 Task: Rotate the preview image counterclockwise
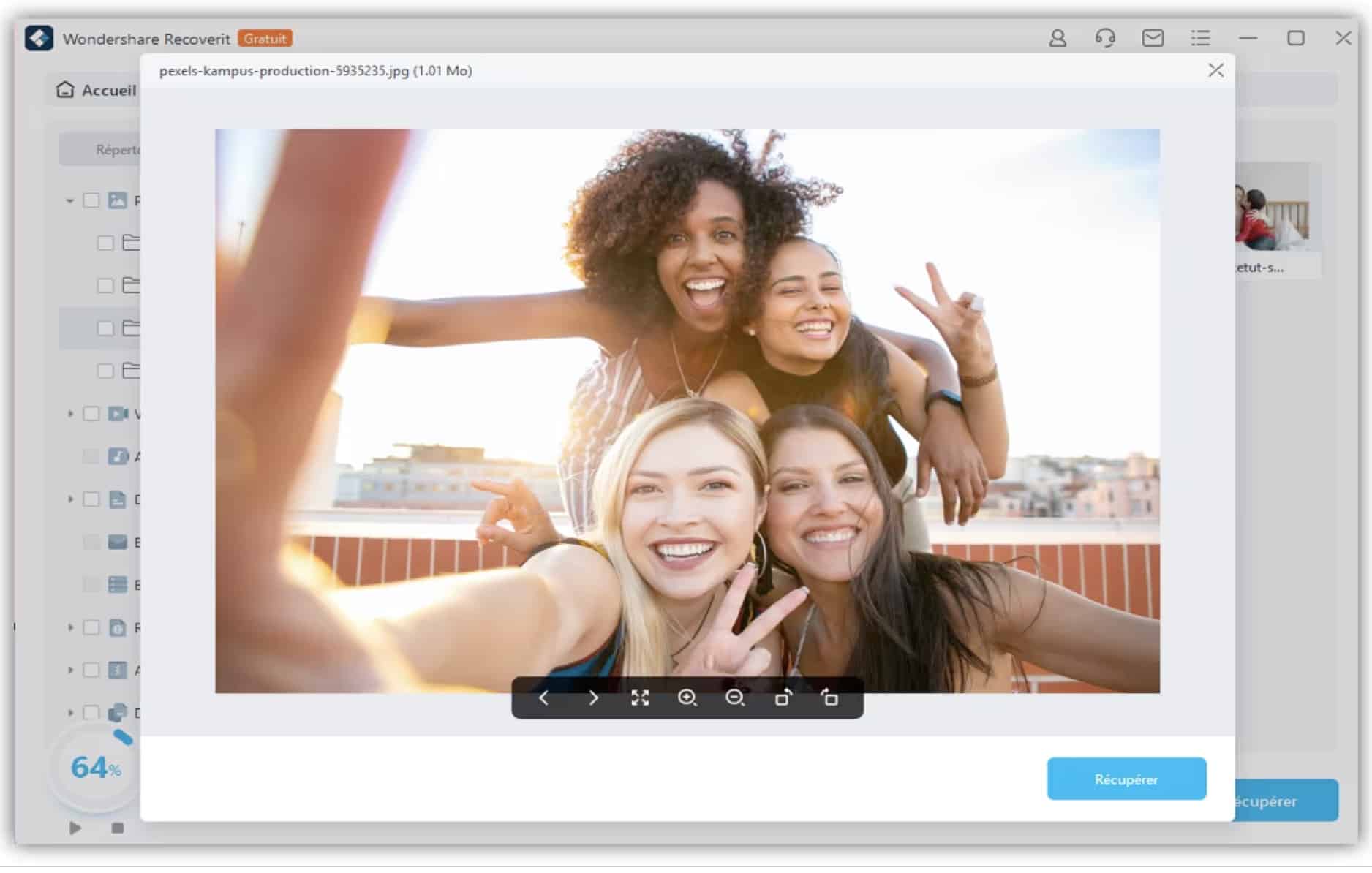coord(829,698)
